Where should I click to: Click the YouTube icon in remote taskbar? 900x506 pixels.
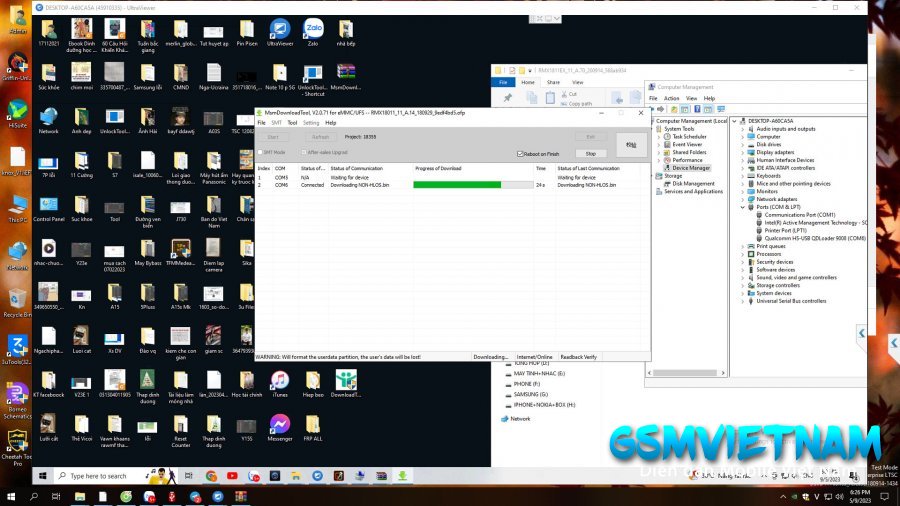click(232, 476)
